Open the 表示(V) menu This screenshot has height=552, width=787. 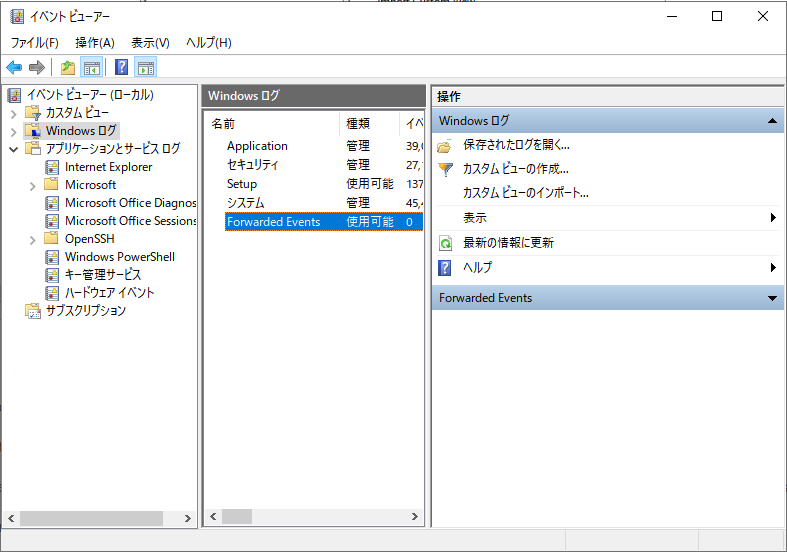(150, 43)
